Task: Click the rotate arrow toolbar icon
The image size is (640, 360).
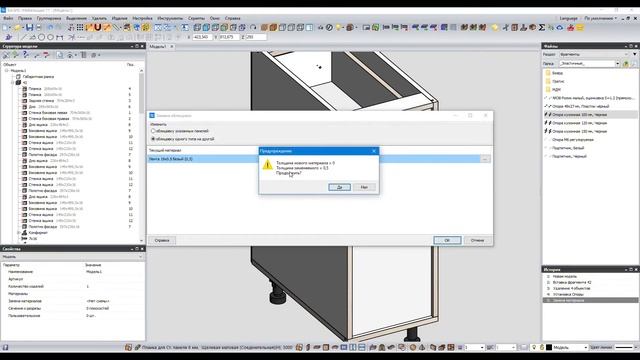Action: (x=253, y=28)
